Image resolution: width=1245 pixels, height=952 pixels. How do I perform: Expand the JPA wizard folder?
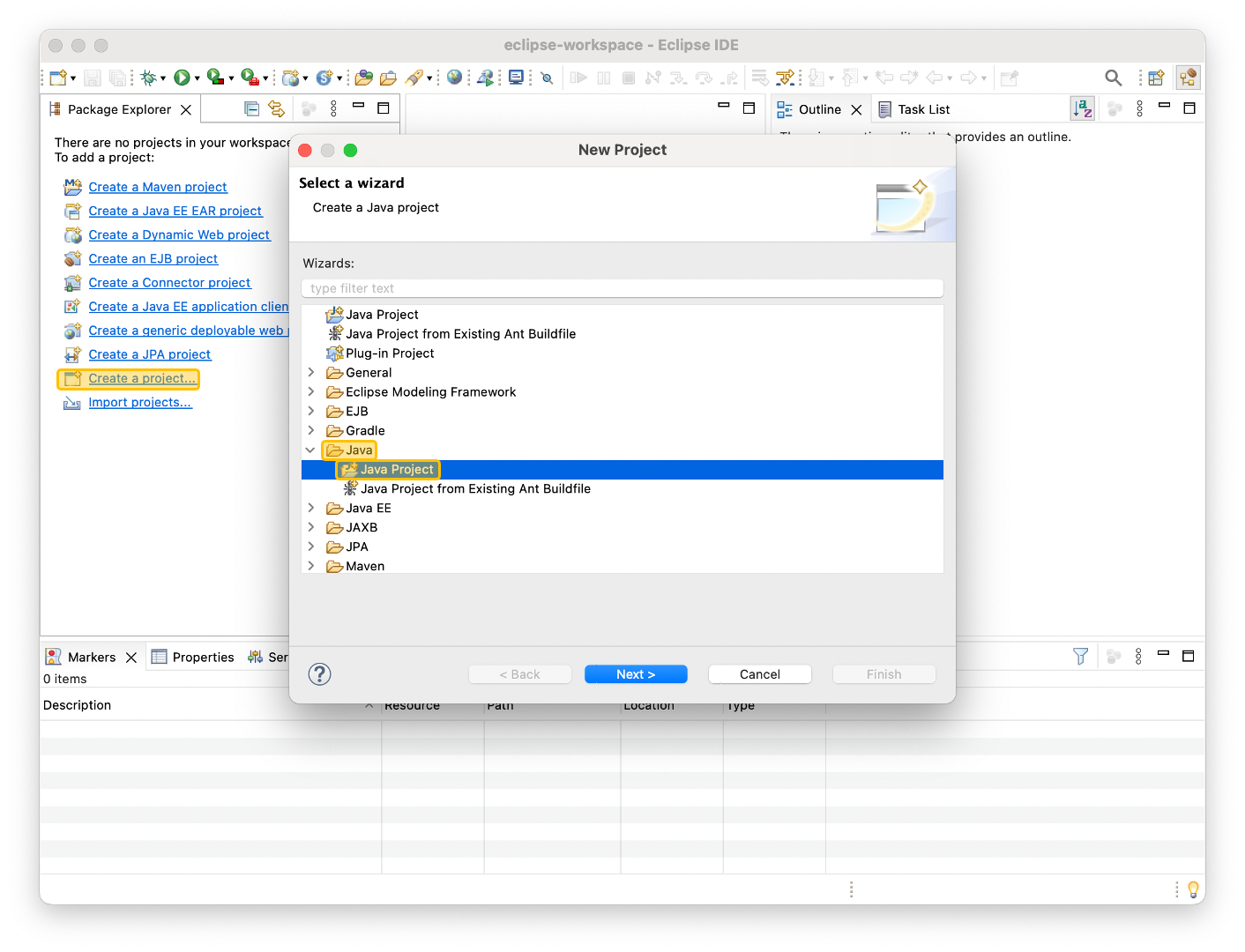tap(310, 547)
